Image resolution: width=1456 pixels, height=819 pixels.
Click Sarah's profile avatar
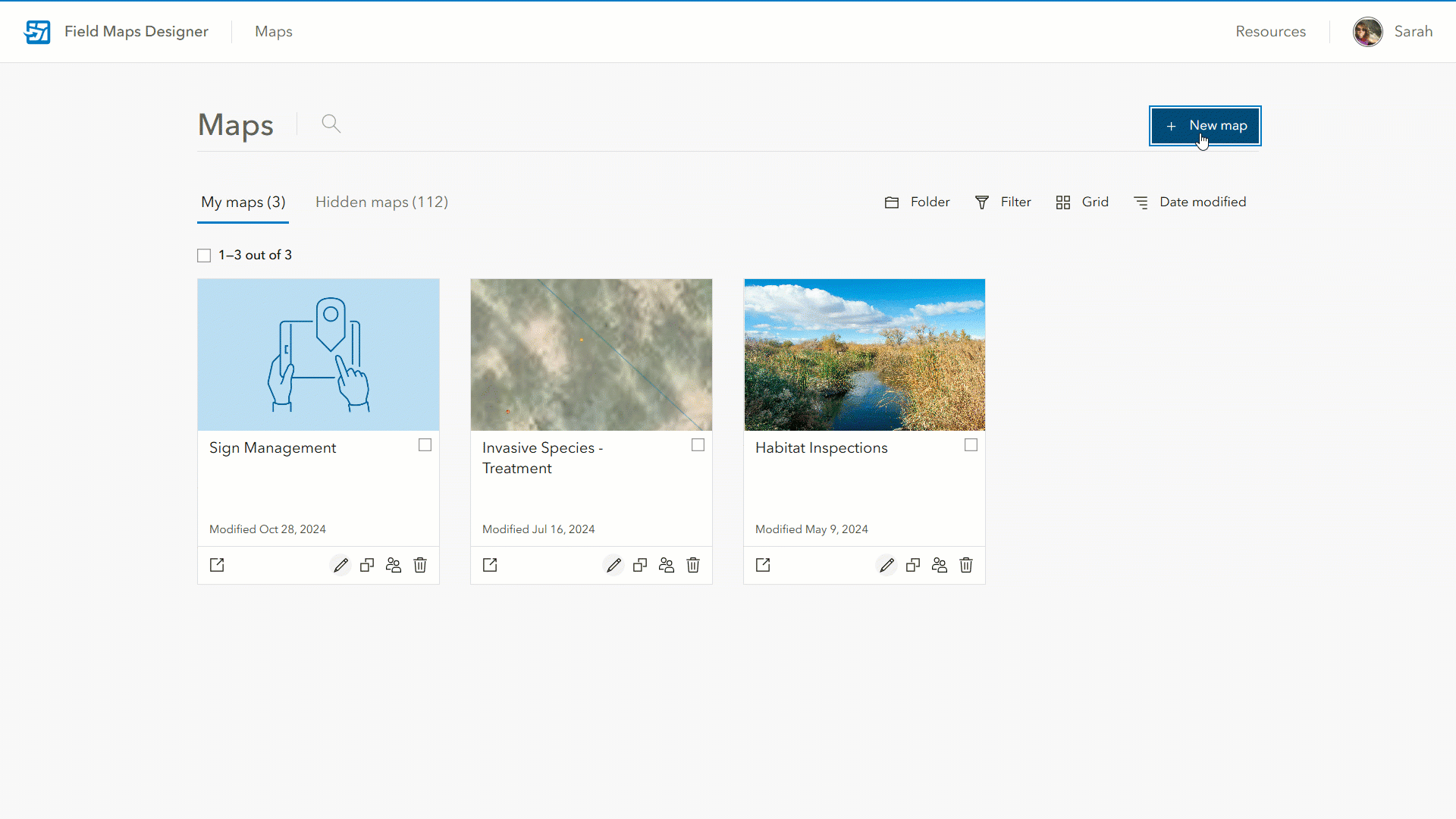coord(1368,31)
